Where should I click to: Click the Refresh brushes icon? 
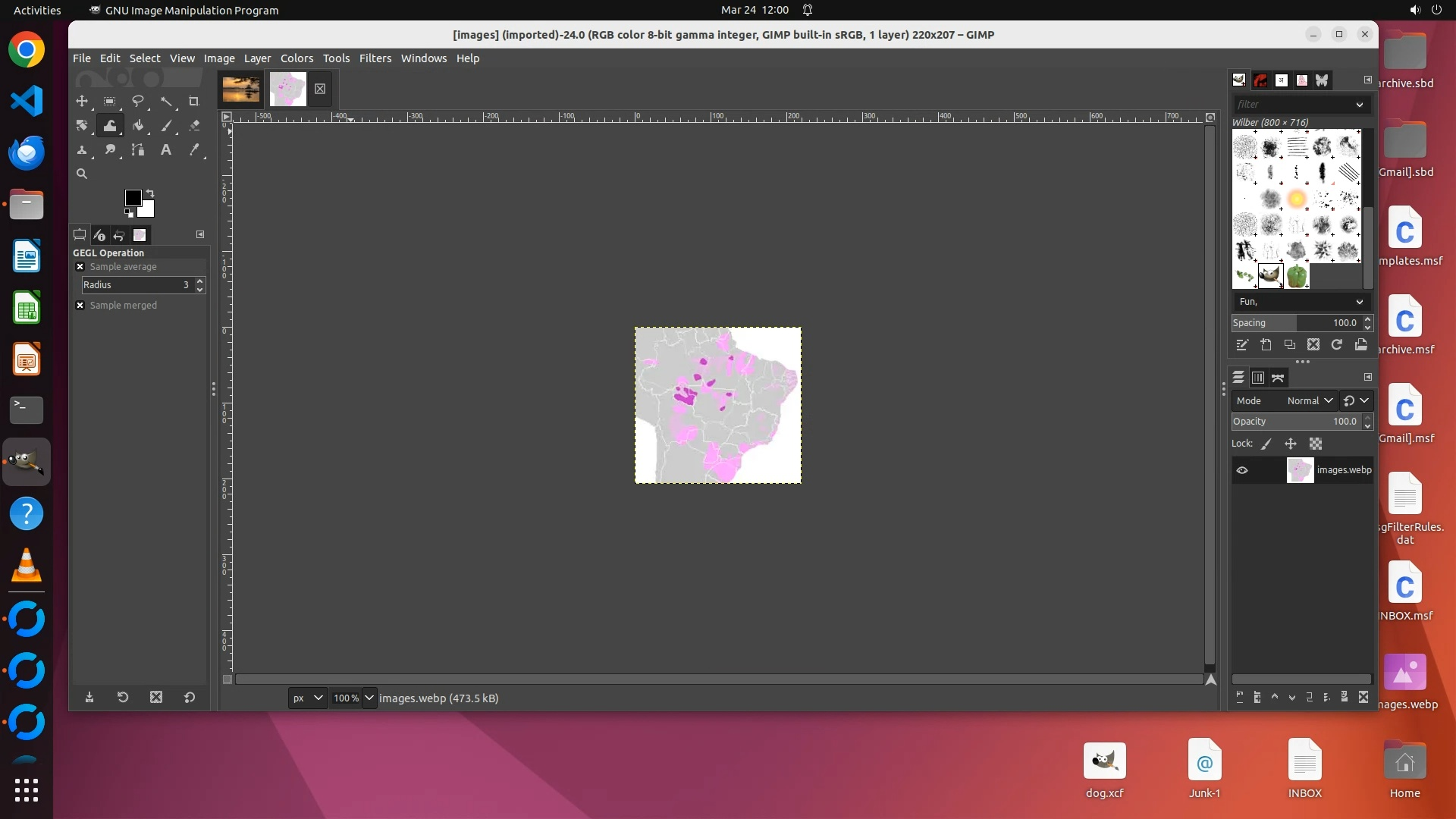pyautogui.click(x=1337, y=345)
